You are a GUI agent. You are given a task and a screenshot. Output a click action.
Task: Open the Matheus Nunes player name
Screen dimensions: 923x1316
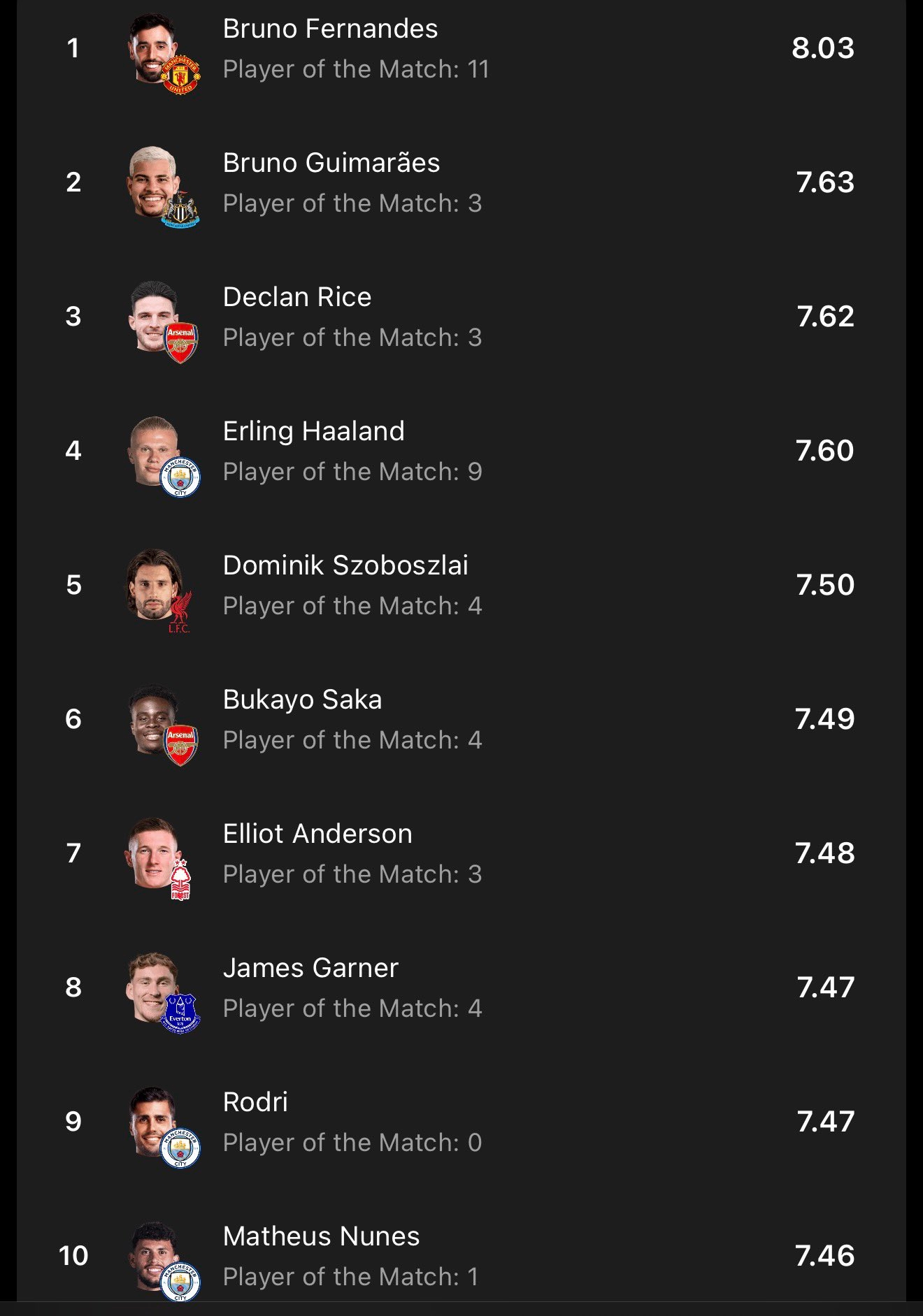coord(321,1236)
